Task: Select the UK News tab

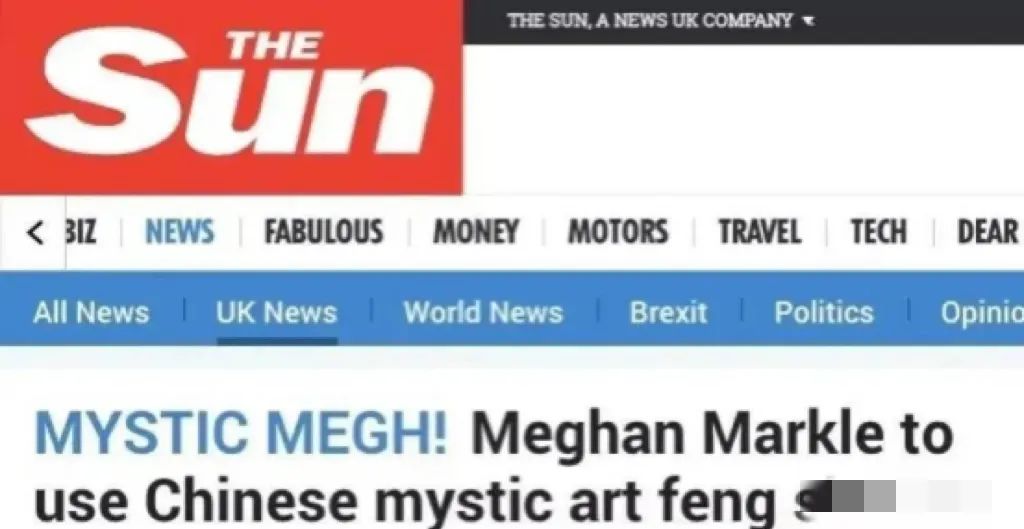Action: [x=276, y=312]
